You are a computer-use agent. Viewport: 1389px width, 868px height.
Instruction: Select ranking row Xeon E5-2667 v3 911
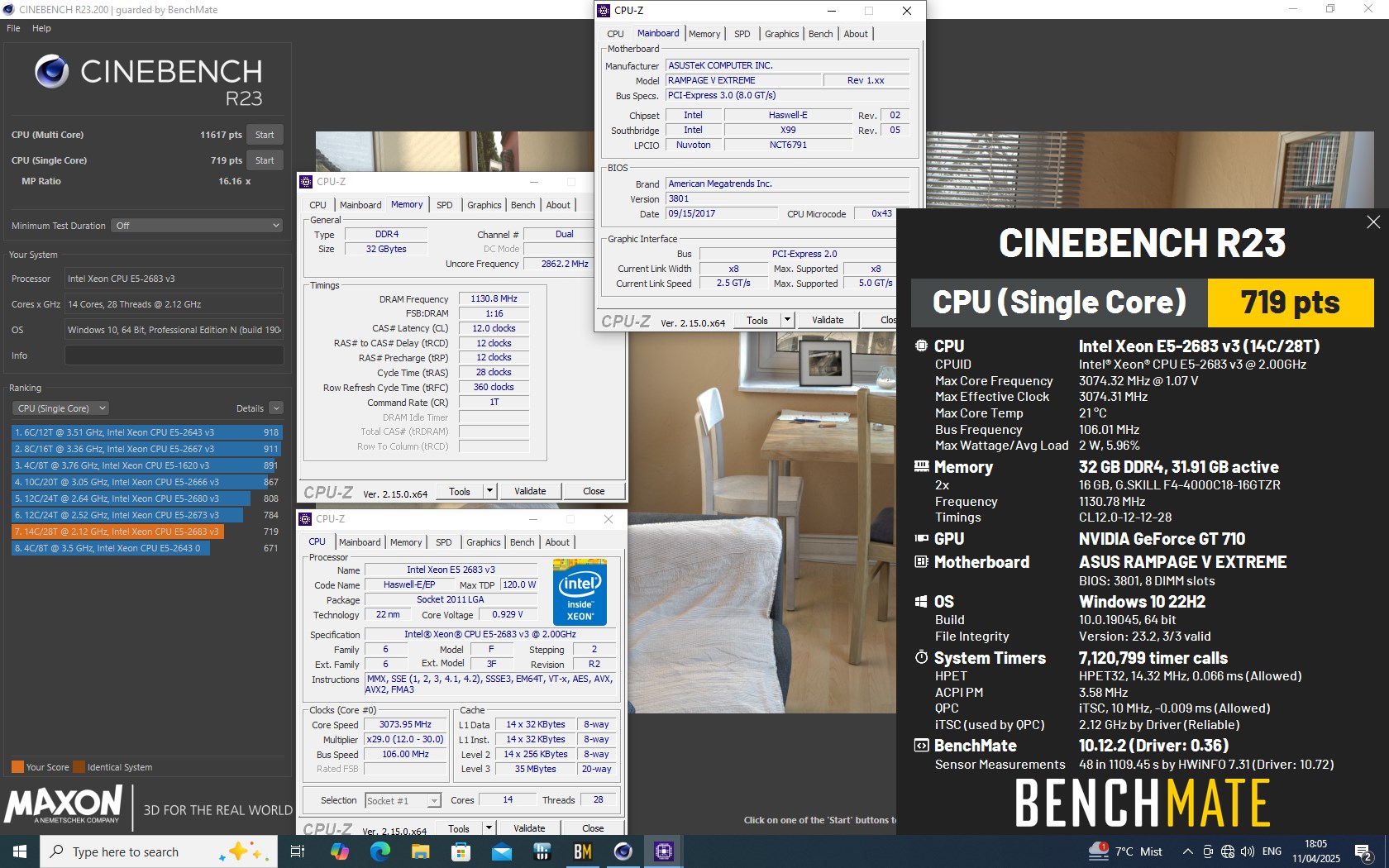[146, 449]
